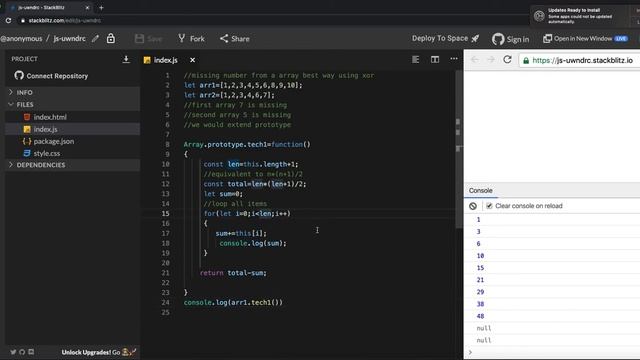This screenshot has width=640, height=360.
Task: Edit project name pencil icon
Action: click(x=95, y=39)
